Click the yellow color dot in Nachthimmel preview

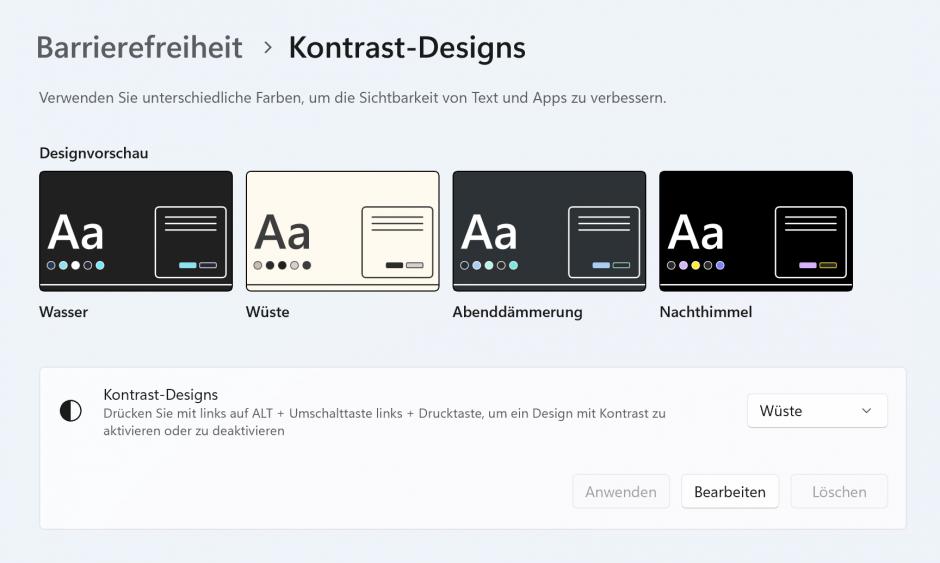(696, 265)
